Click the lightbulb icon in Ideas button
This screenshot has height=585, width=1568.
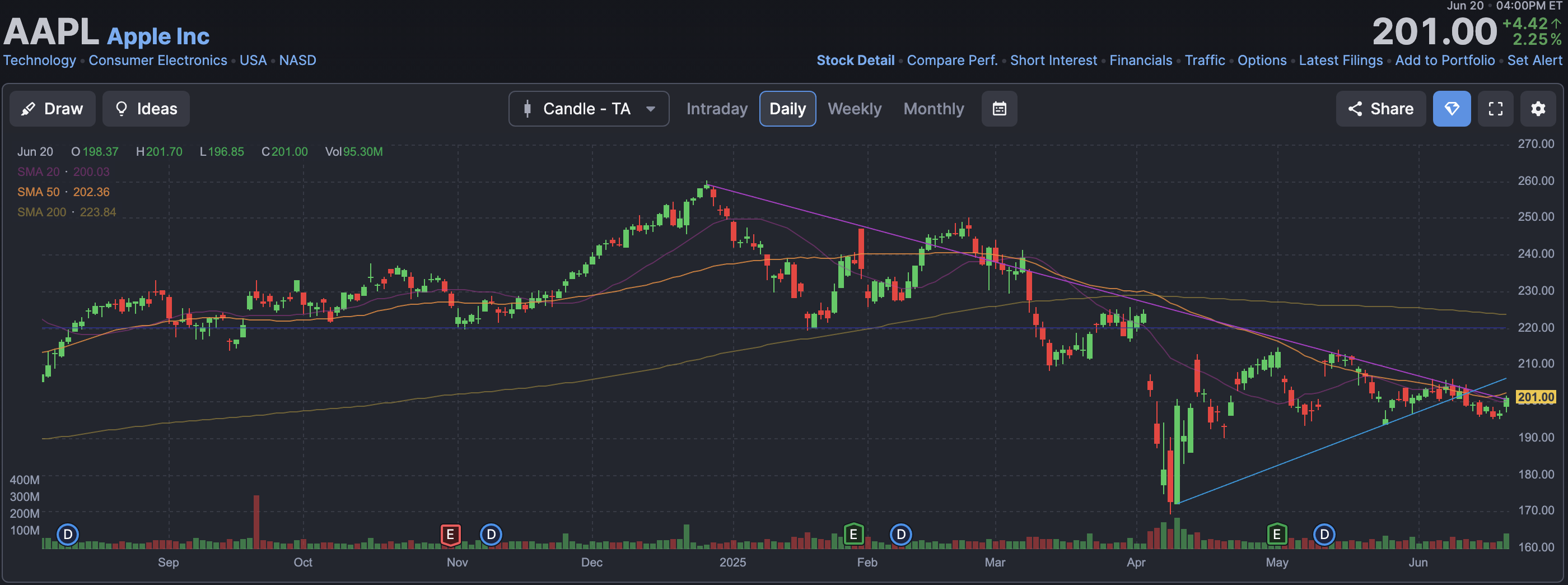click(121, 109)
